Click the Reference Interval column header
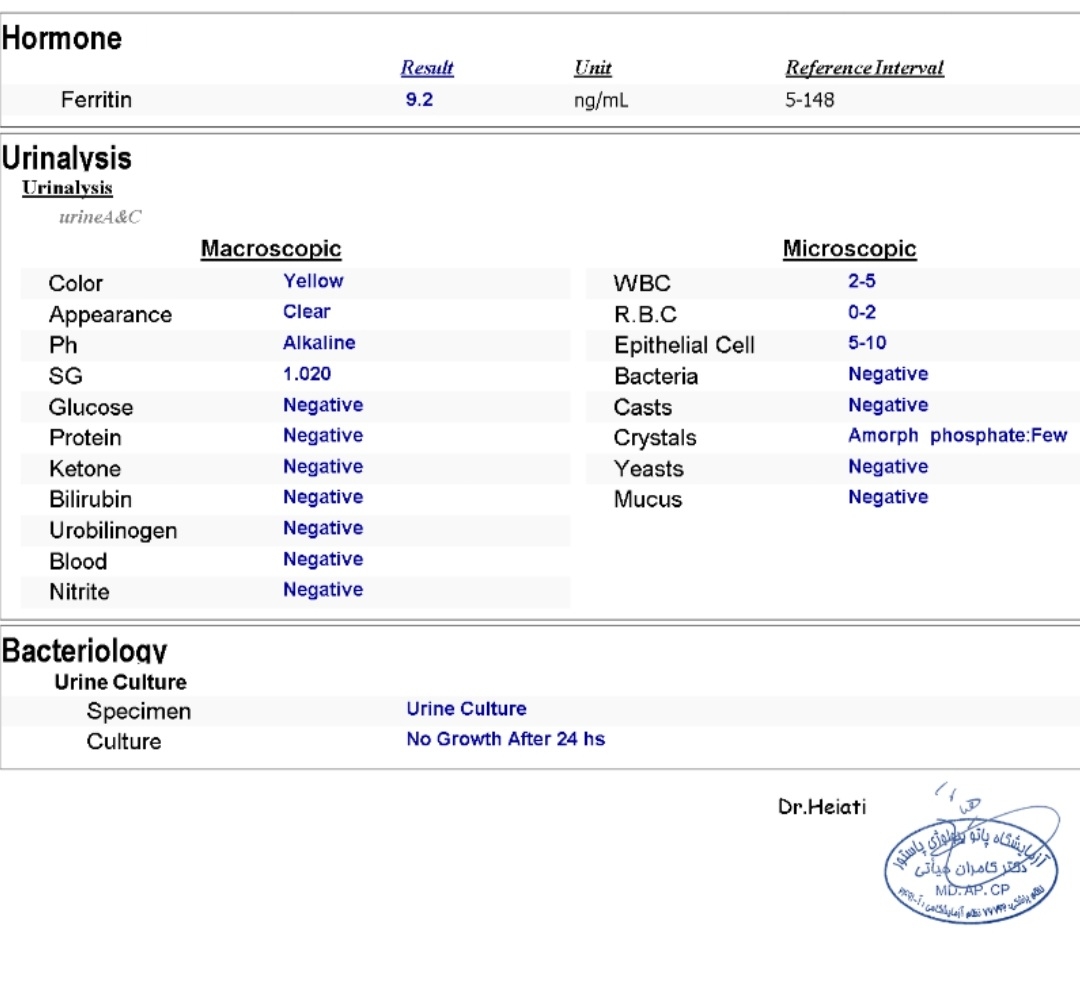Screen dimensions: 1080x987 pos(864,67)
